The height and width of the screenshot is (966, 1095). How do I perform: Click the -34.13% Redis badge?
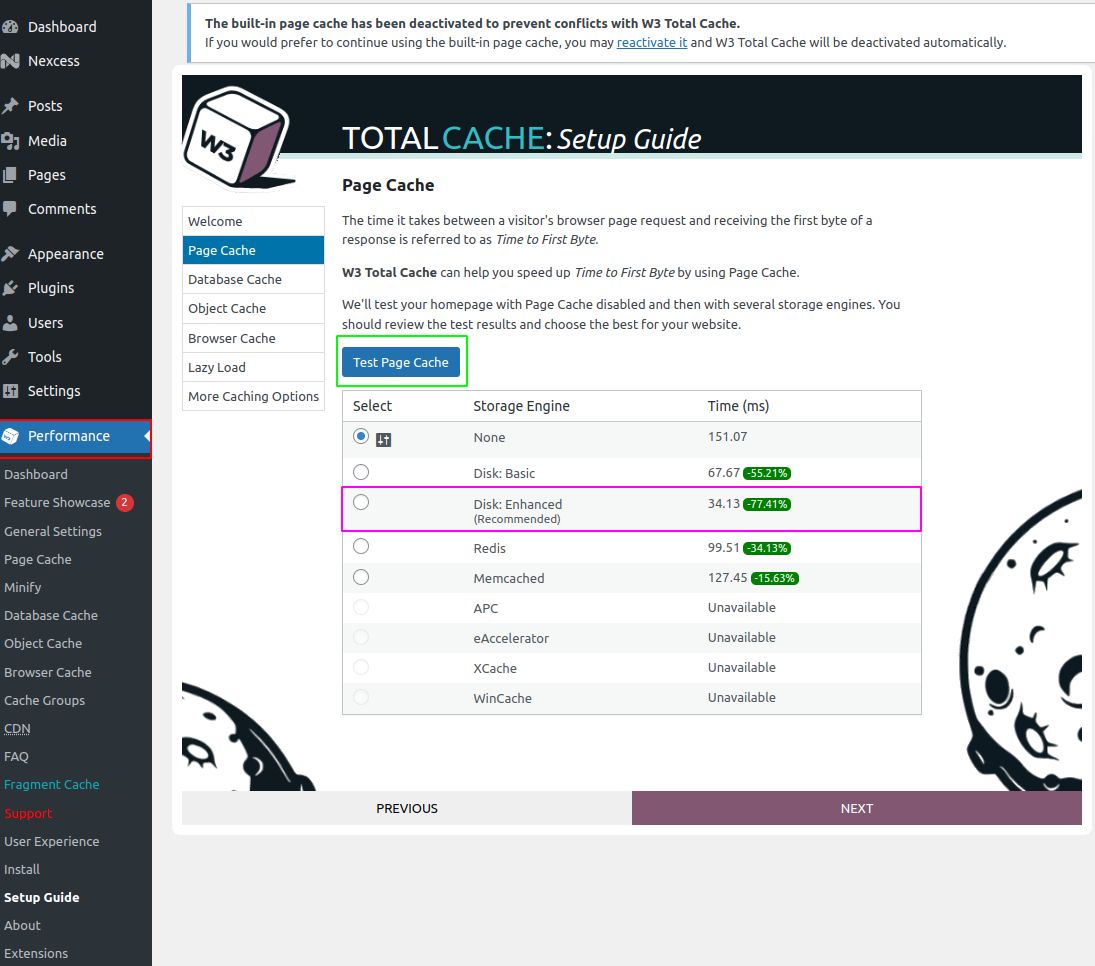(767, 548)
